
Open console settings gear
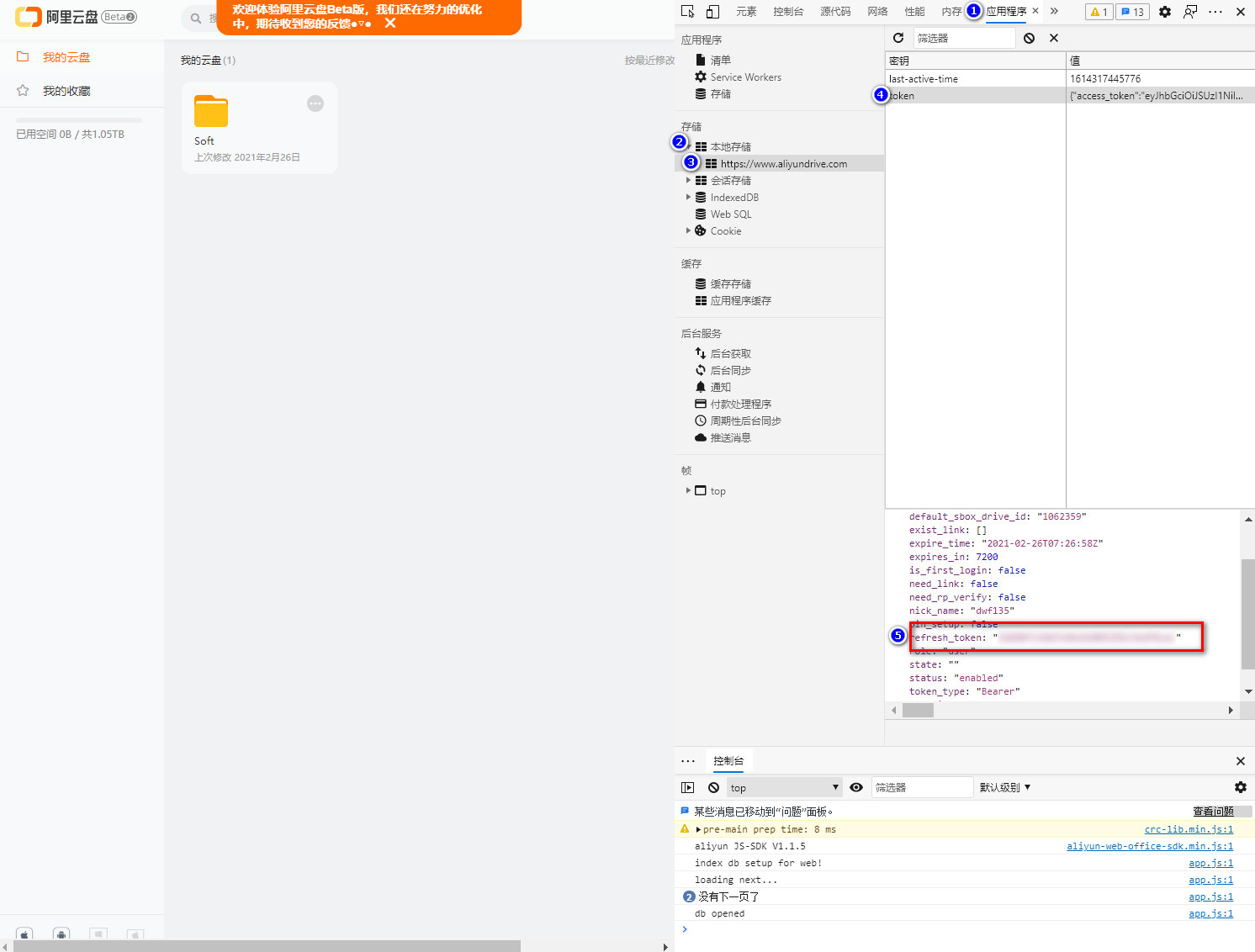1240,787
